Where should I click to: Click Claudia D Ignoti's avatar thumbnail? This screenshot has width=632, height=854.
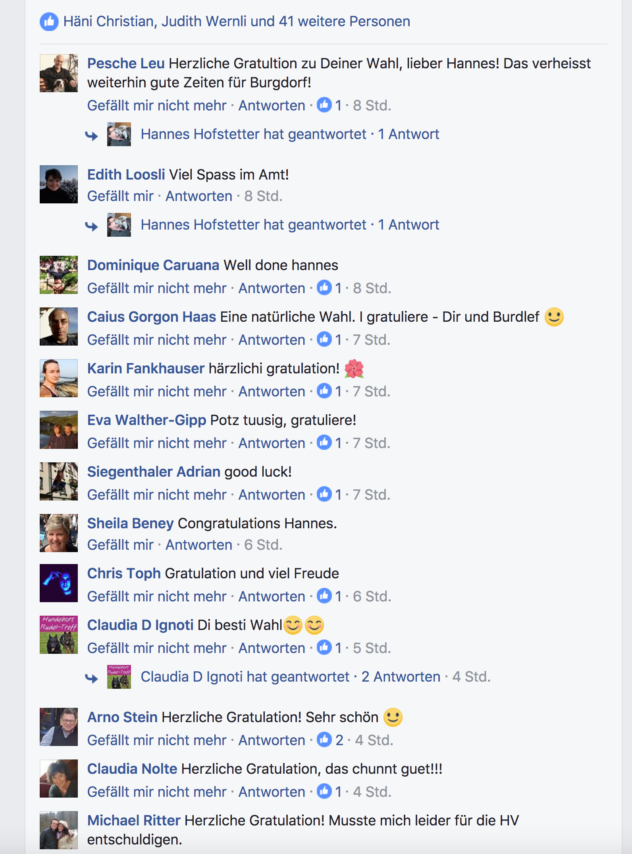coord(59,635)
